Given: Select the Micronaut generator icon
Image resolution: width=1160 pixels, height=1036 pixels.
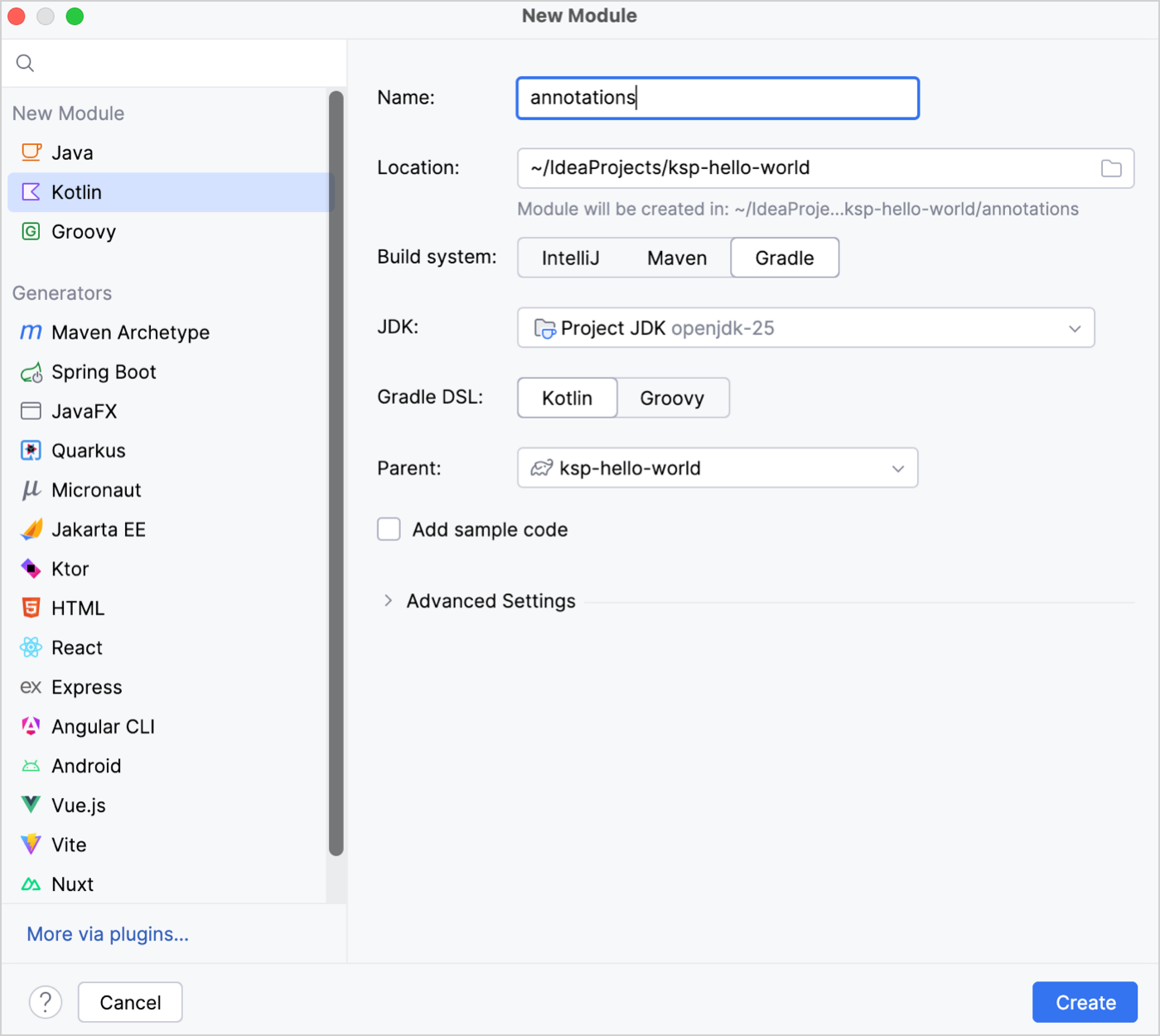Looking at the screenshot, I should tap(30, 490).
